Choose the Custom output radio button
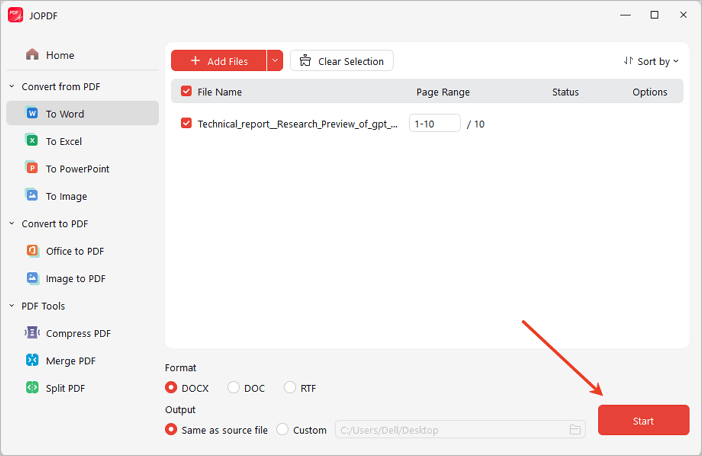 point(283,429)
